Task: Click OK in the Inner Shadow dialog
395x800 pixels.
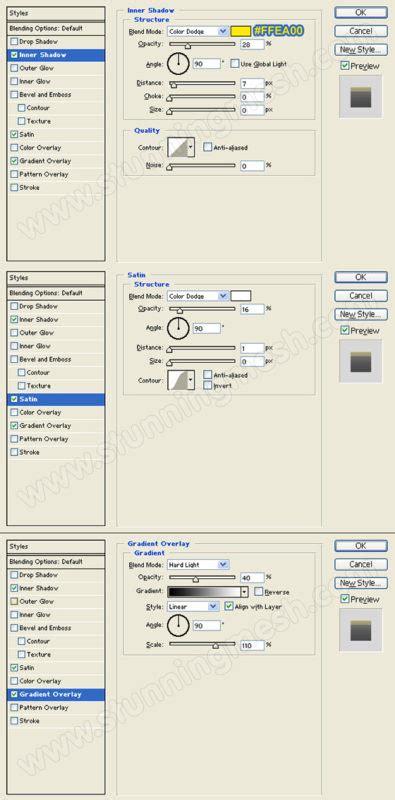Action: point(361,12)
